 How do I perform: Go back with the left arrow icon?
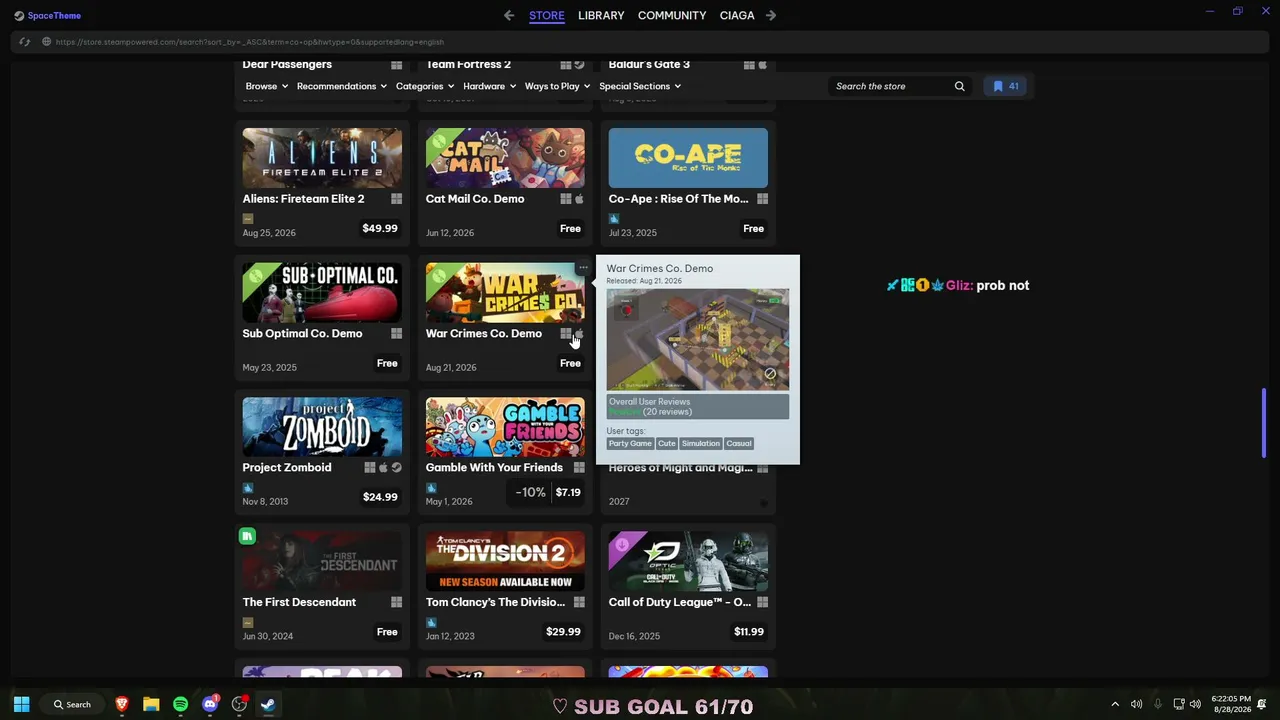(509, 15)
